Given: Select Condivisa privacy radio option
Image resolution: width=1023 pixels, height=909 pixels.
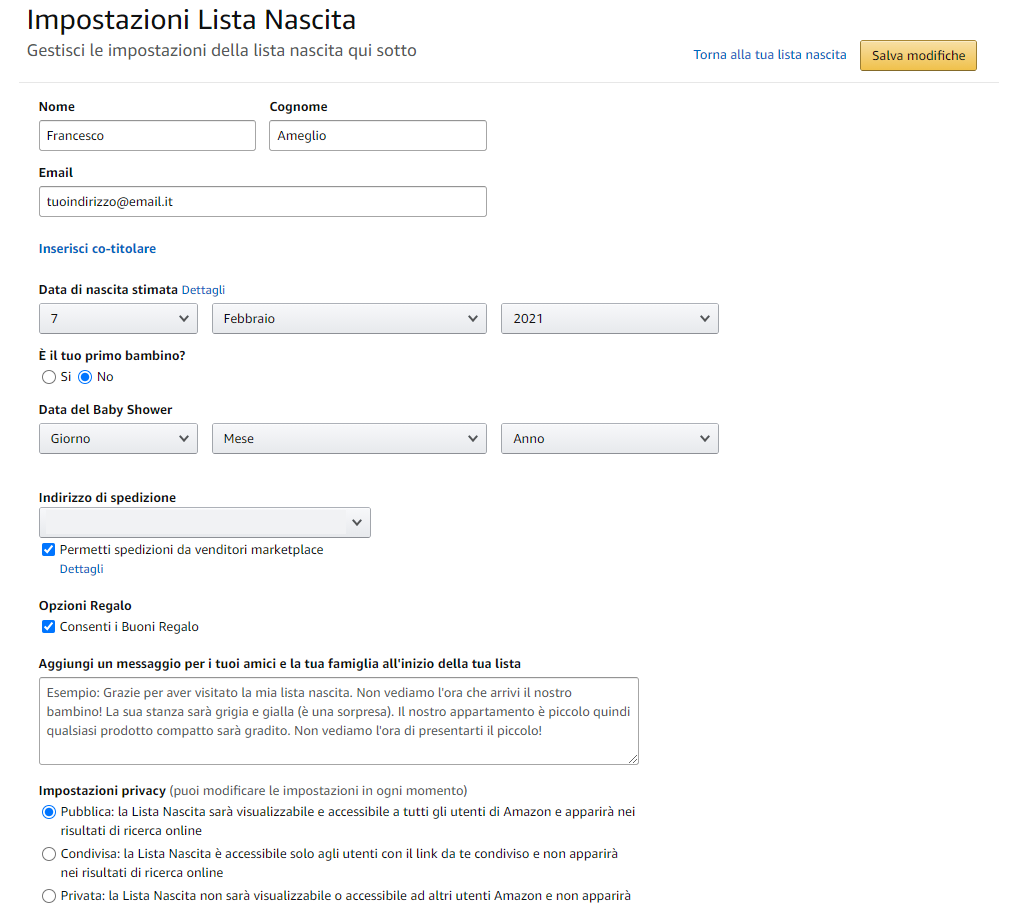Looking at the screenshot, I should coord(48,854).
